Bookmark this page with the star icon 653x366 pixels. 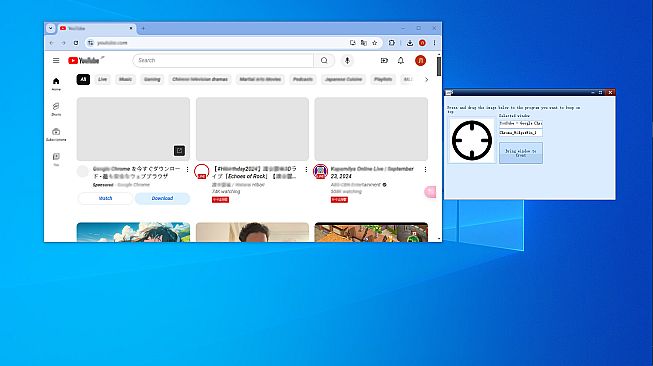[x=374, y=42]
